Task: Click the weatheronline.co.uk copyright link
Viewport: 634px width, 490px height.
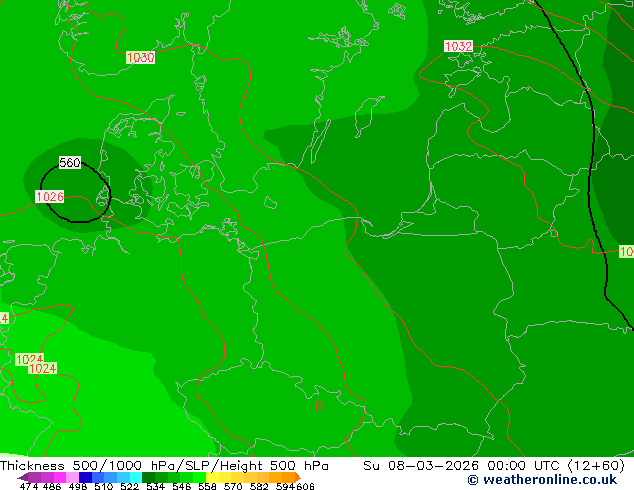Action: (x=542, y=480)
